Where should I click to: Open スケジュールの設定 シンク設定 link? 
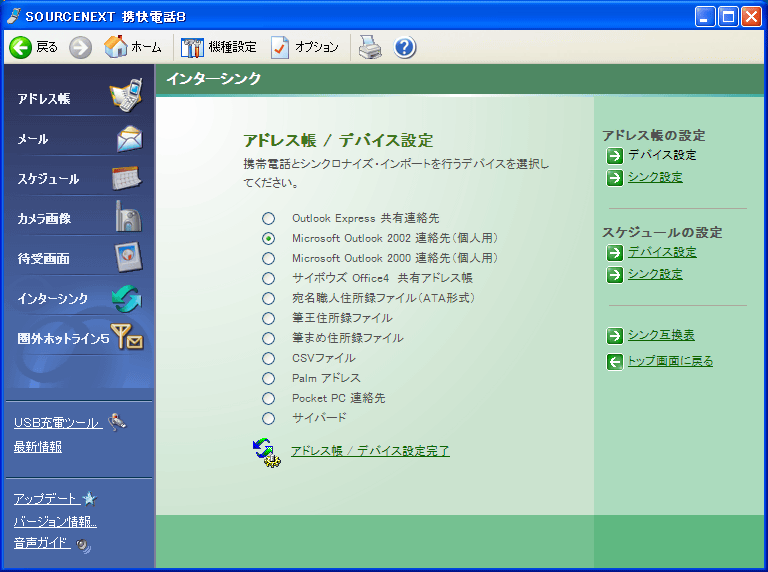(655, 274)
